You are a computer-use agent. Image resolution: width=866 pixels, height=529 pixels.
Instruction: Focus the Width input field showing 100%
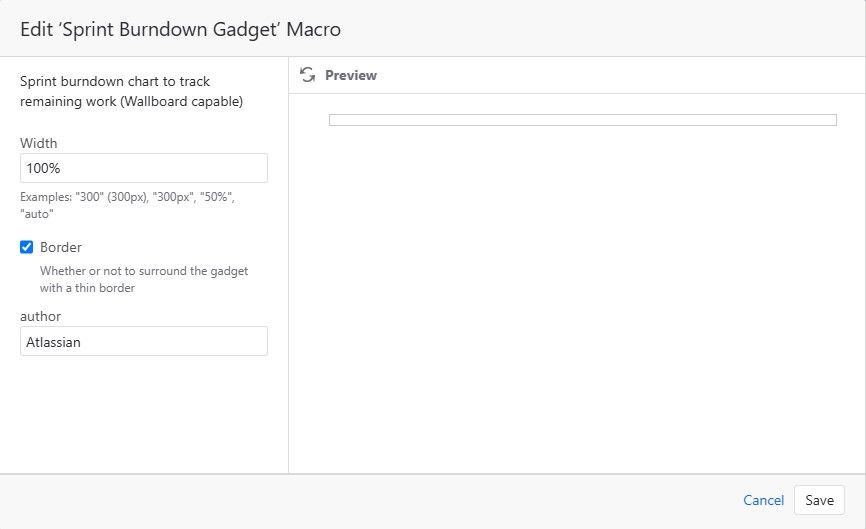point(144,168)
